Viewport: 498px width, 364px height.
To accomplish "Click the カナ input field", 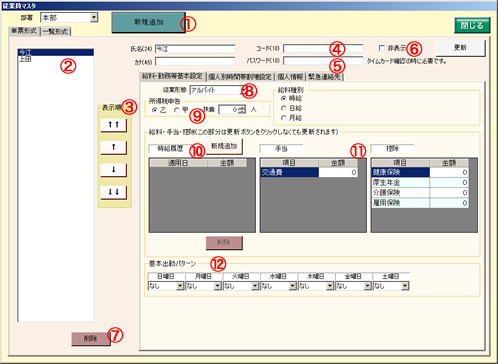I will [x=195, y=62].
